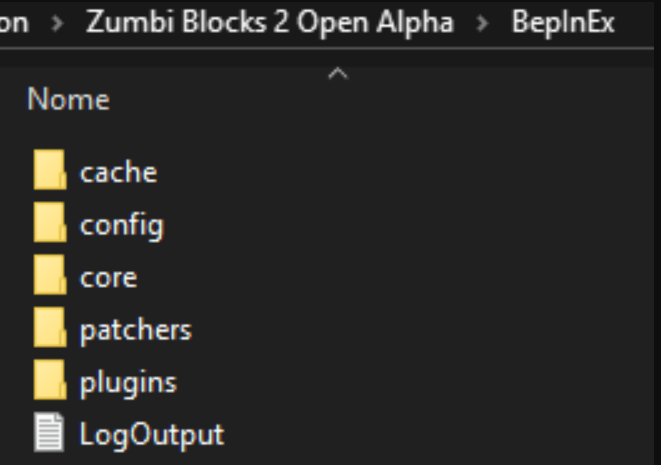Expand breadcrumb chevron before BepInEx

pos(482,23)
